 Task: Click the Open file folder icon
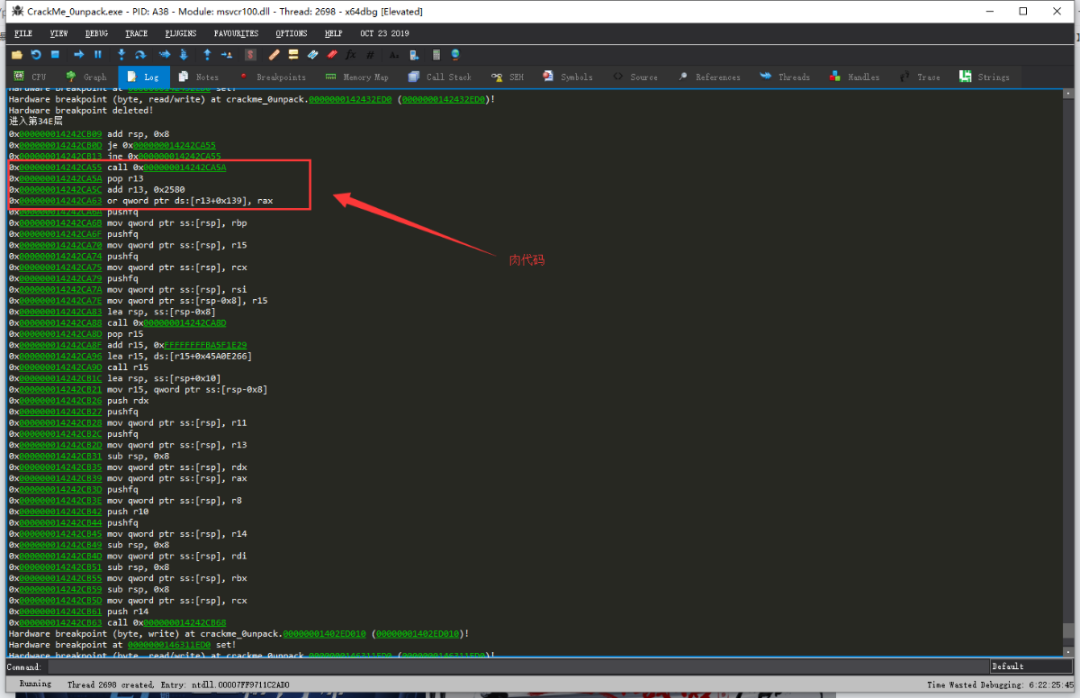(x=17, y=54)
